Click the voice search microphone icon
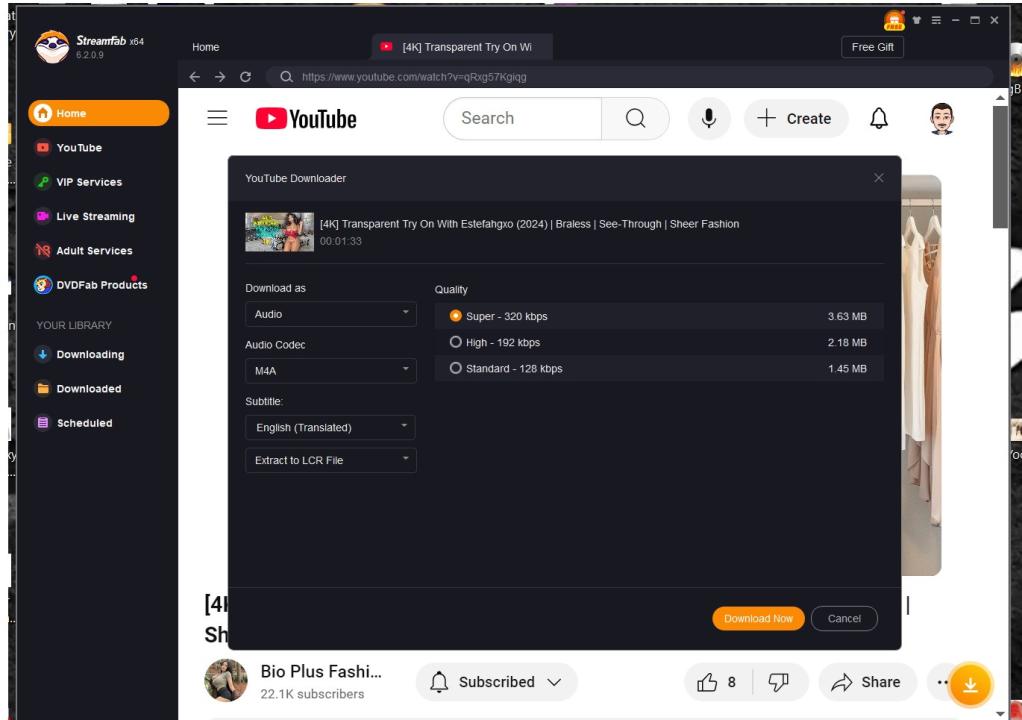 (709, 119)
